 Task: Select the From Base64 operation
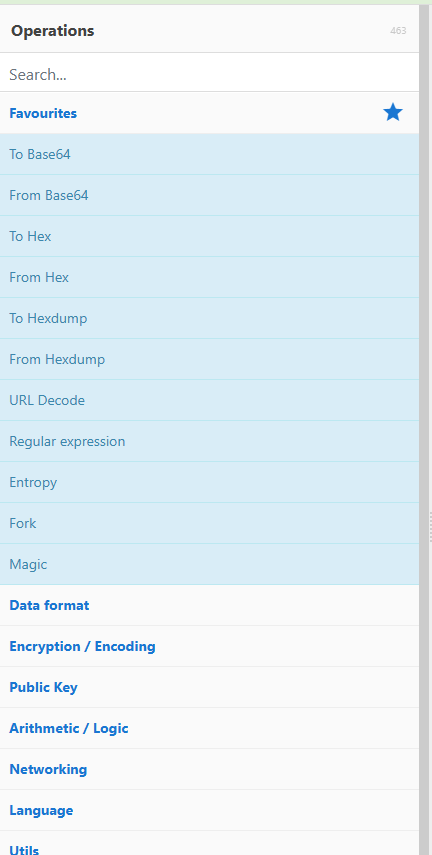209,195
